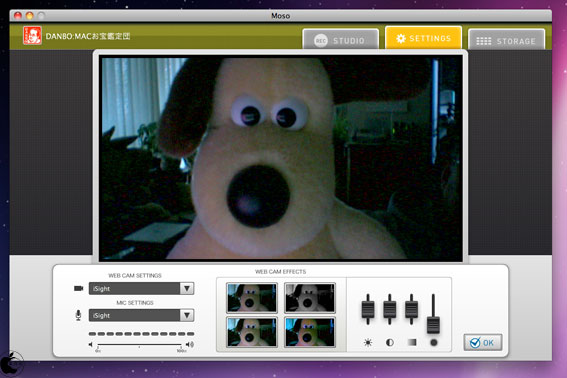The image size is (567, 378).
Task: Open the Storage tab
Action: [506, 40]
